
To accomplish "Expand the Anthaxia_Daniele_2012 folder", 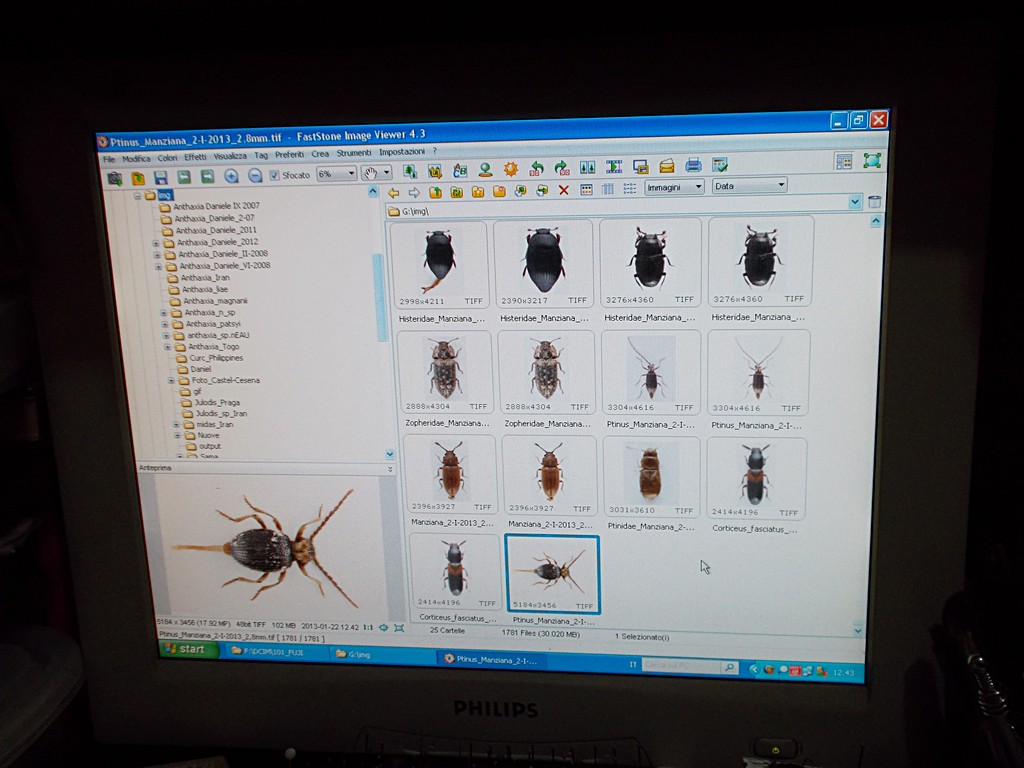I will coord(156,243).
